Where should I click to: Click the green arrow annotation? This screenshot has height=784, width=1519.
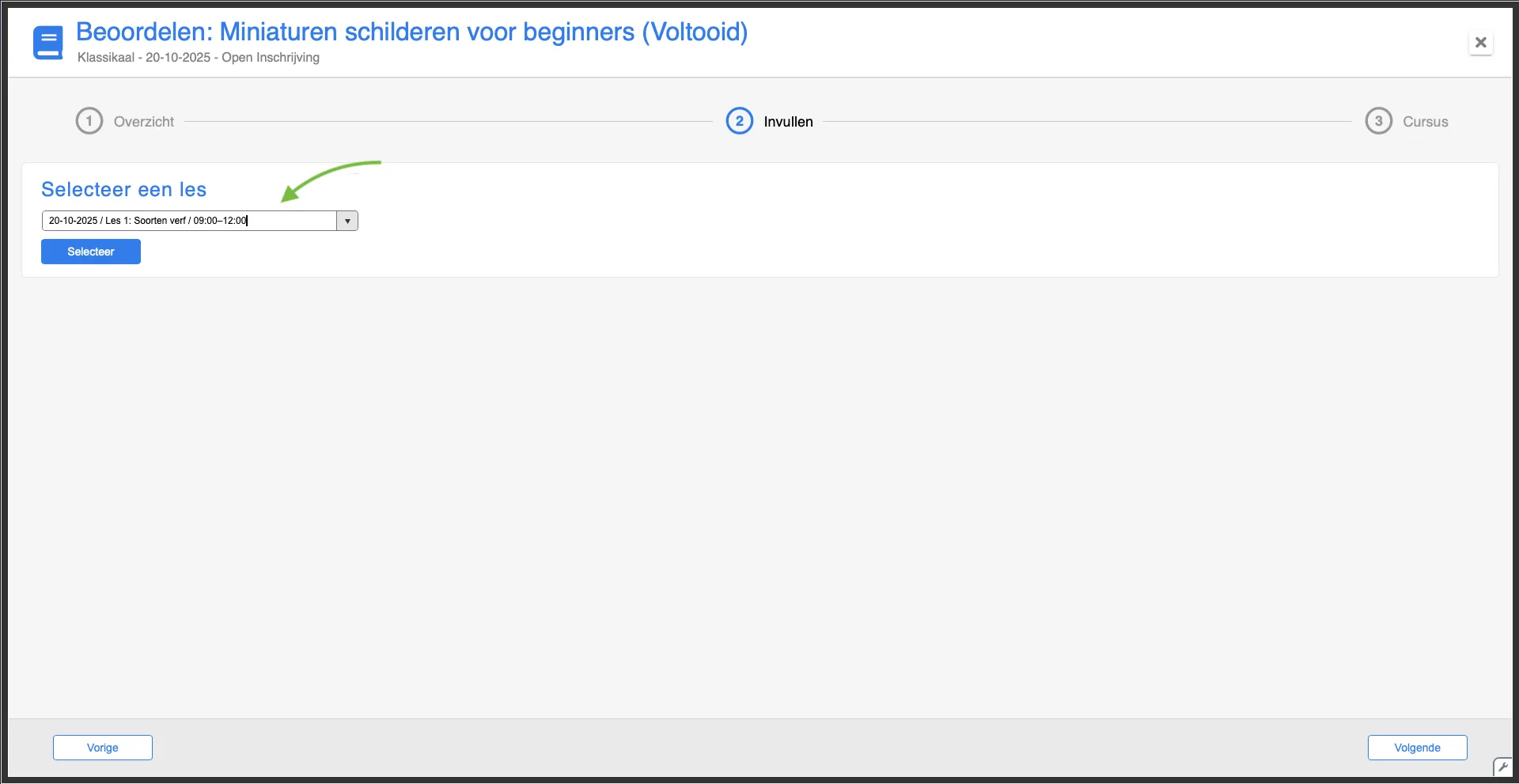pyautogui.click(x=330, y=180)
